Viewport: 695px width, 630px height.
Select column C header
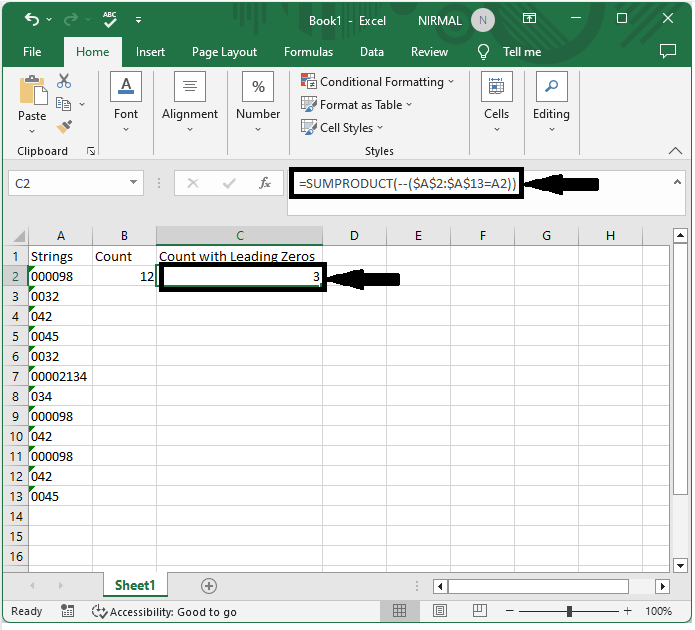[239, 236]
